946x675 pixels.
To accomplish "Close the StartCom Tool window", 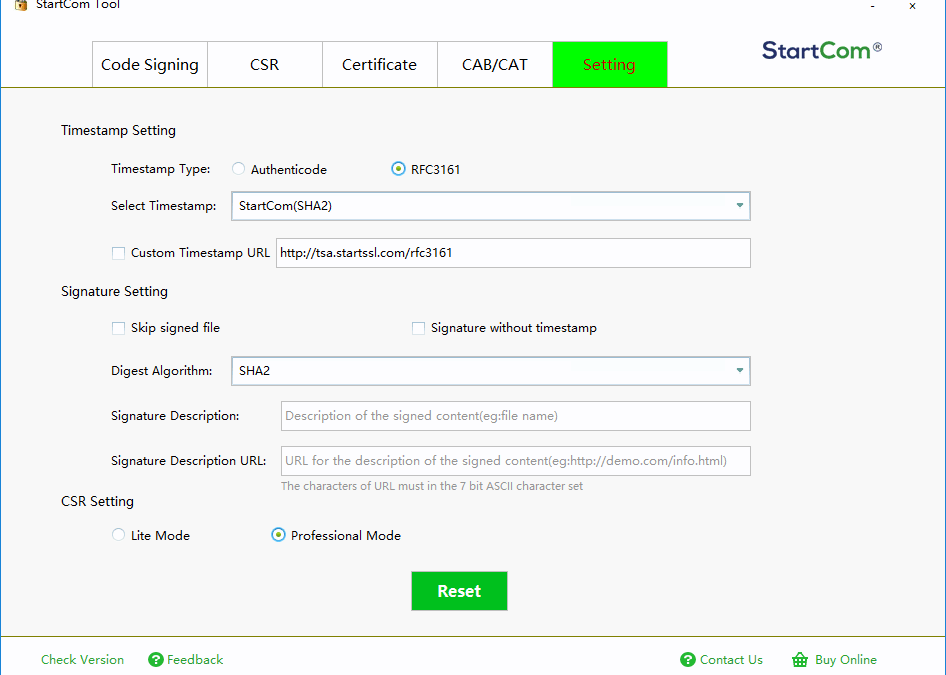I will pyautogui.click(x=912, y=6).
